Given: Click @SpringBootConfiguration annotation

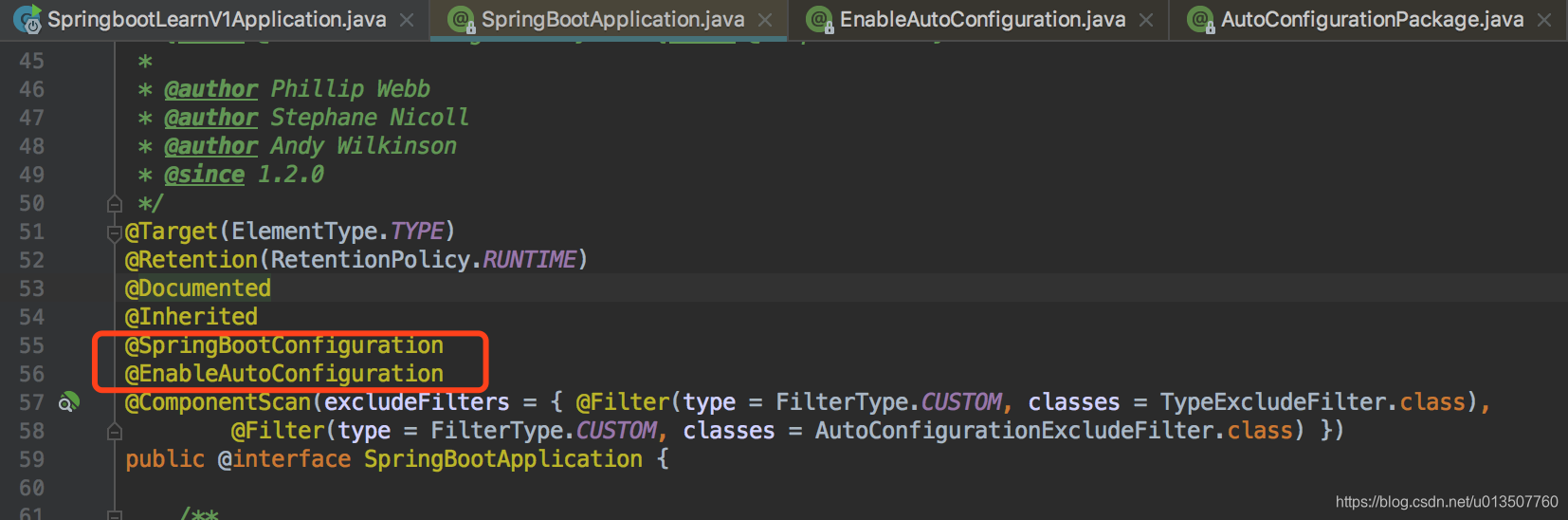Looking at the screenshot, I should pos(284,345).
